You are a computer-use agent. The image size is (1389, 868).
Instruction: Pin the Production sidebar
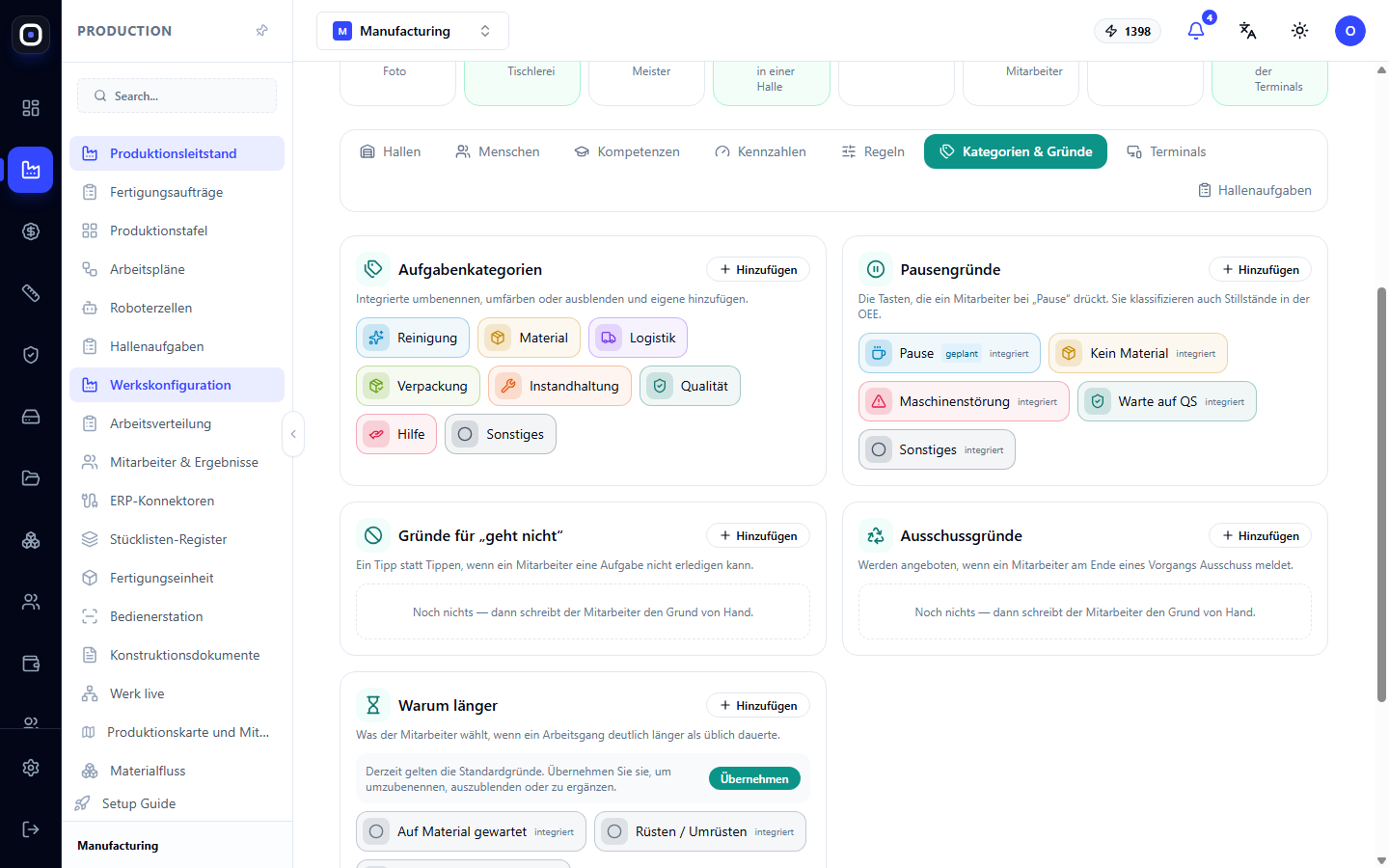(261, 31)
